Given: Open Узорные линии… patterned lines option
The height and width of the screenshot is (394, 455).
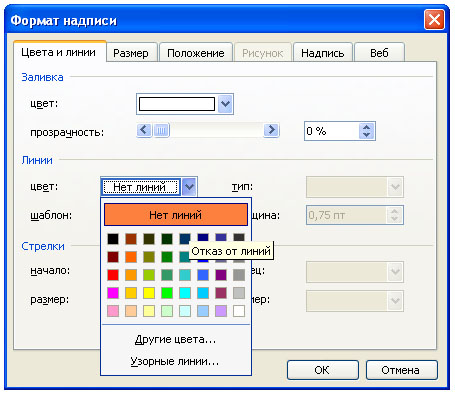Looking at the screenshot, I should (x=176, y=361).
